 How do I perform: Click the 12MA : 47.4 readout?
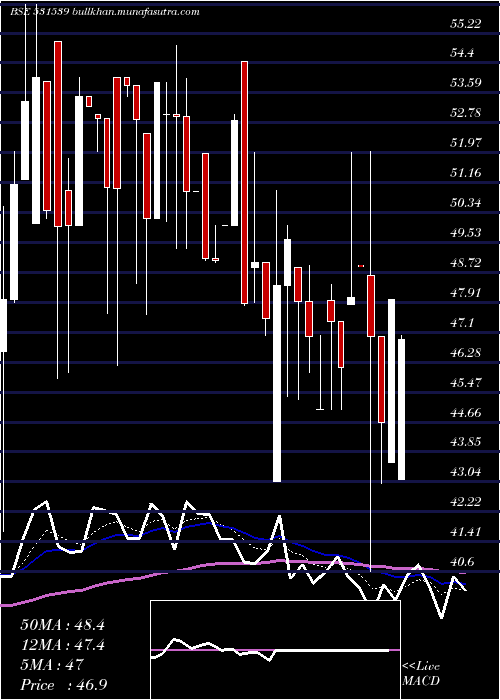62,644
